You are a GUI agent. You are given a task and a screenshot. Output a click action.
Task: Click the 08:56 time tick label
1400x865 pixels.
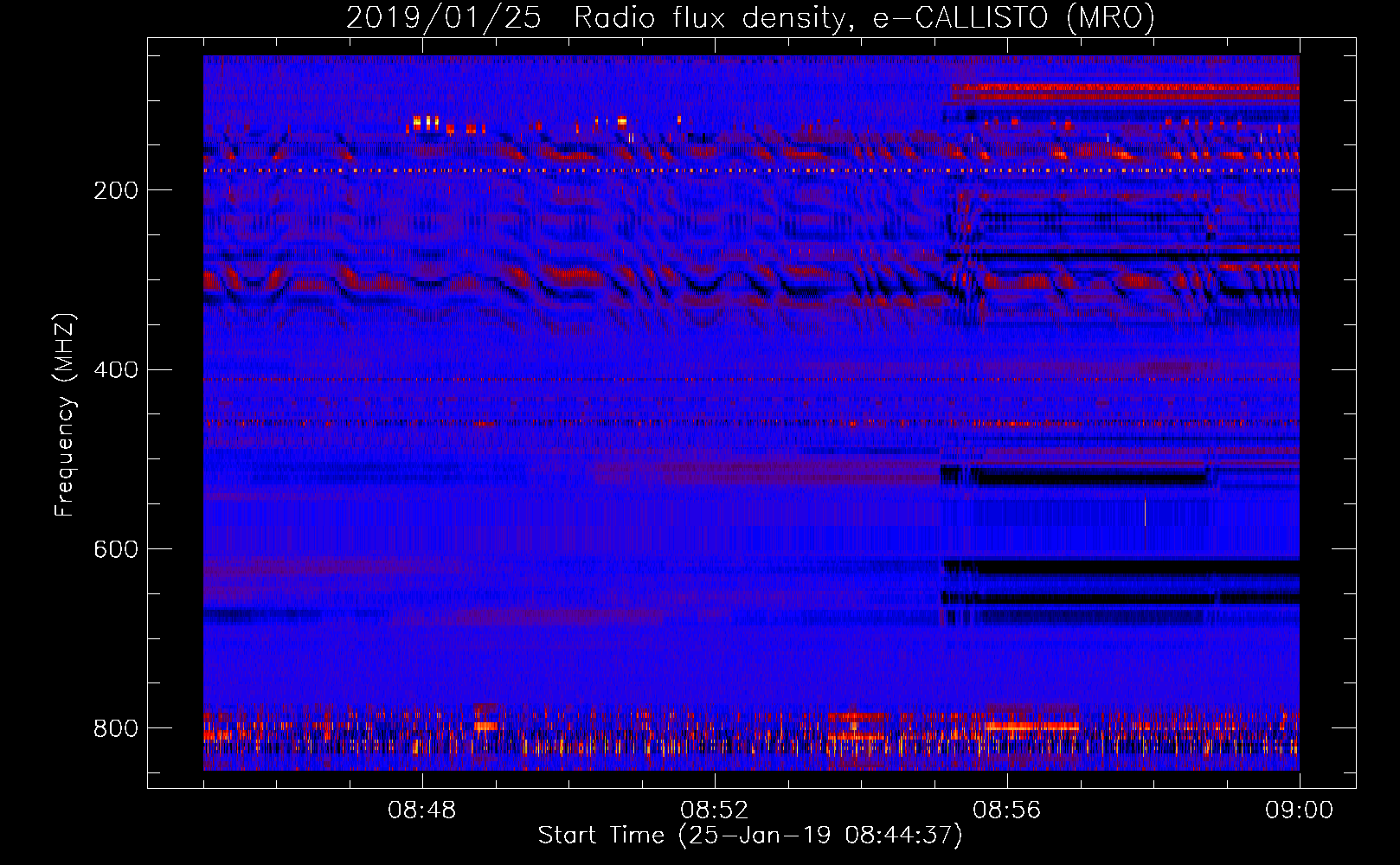(x=1006, y=811)
